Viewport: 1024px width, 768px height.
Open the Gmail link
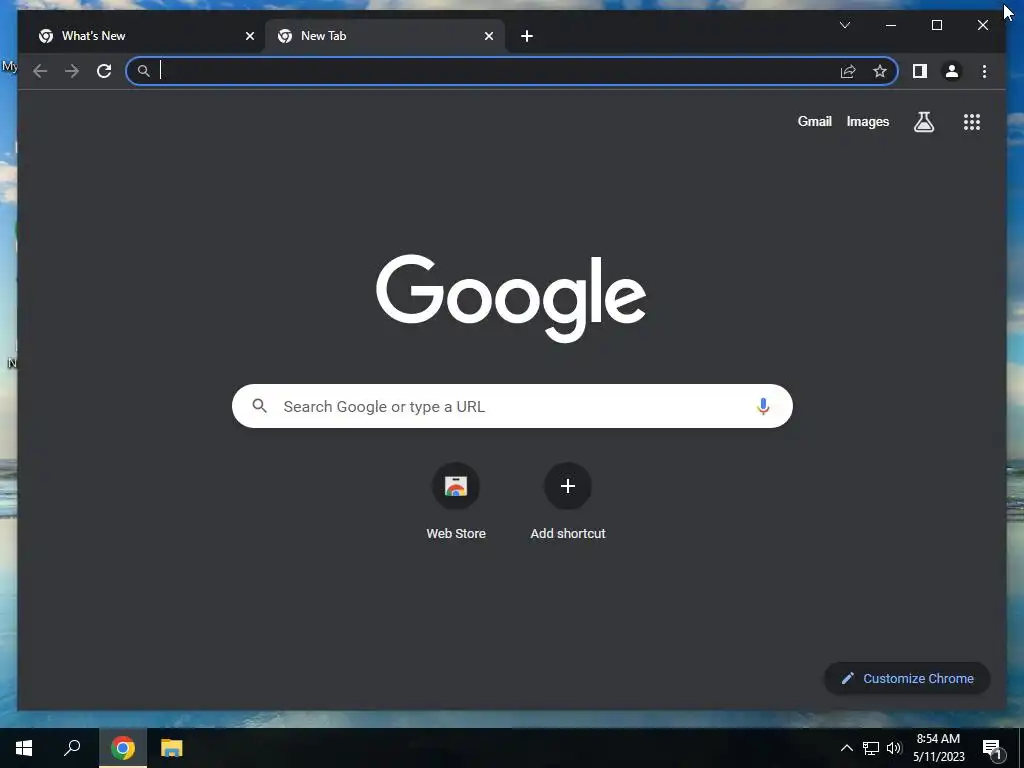click(x=814, y=121)
